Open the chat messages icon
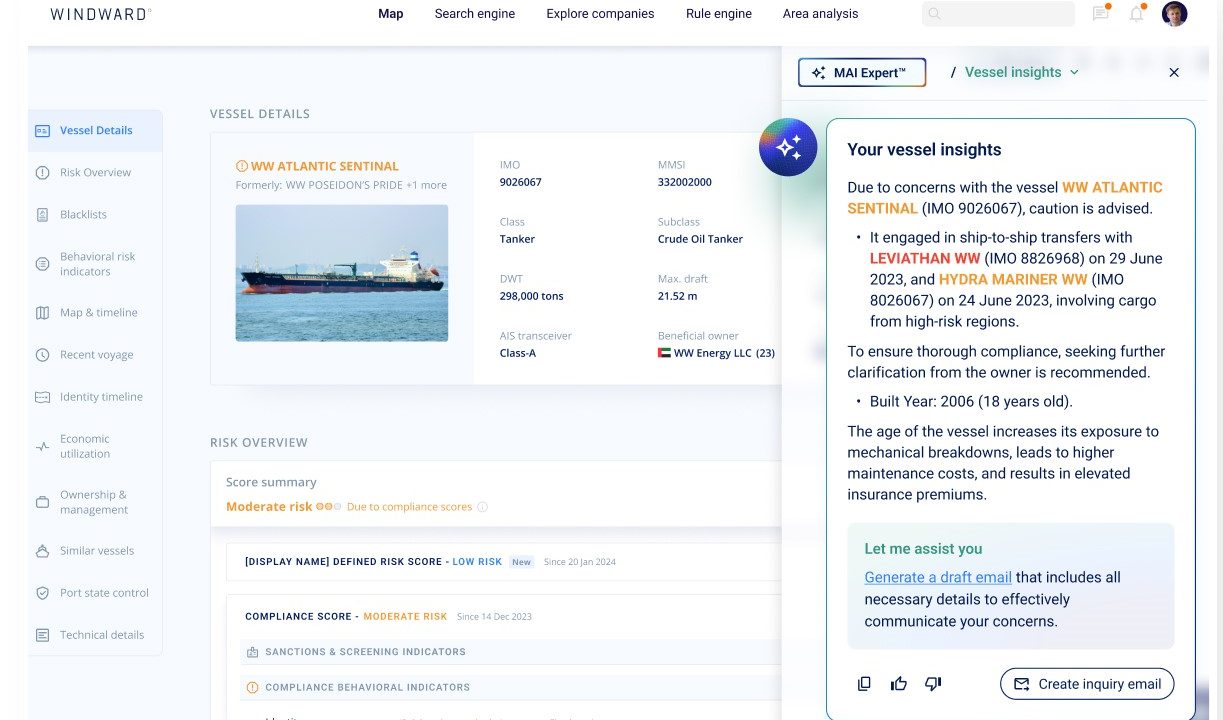Screen dimensions: 1223x720 pyautogui.click(x=1100, y=14)
